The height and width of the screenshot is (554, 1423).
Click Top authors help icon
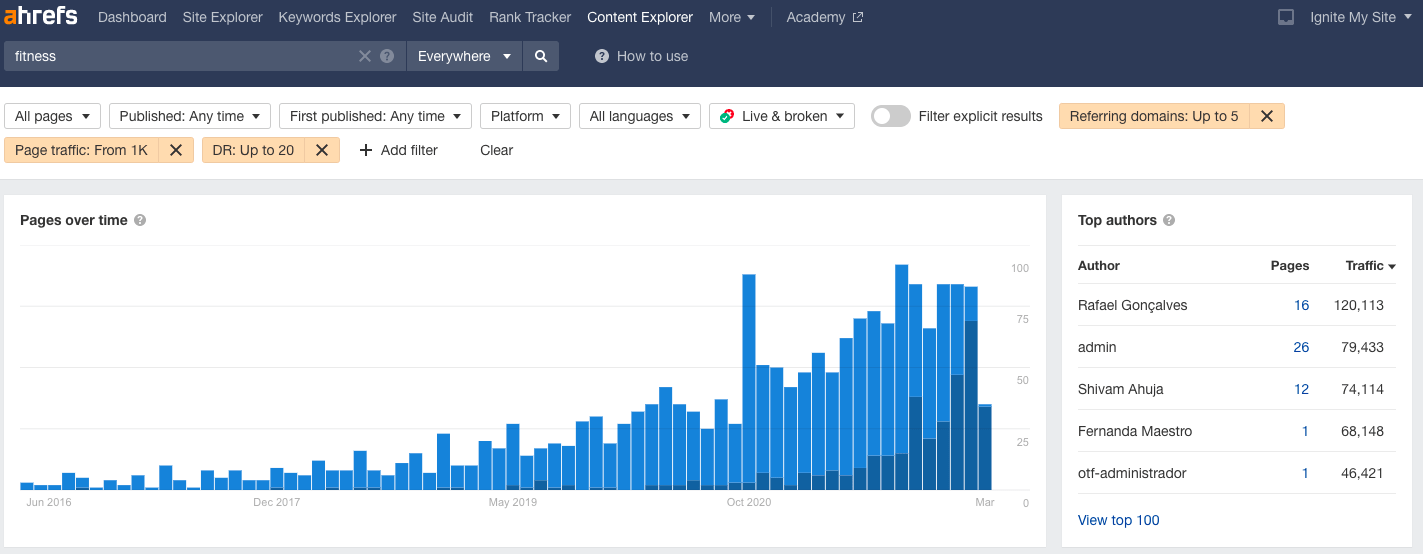click(1169, 220)
